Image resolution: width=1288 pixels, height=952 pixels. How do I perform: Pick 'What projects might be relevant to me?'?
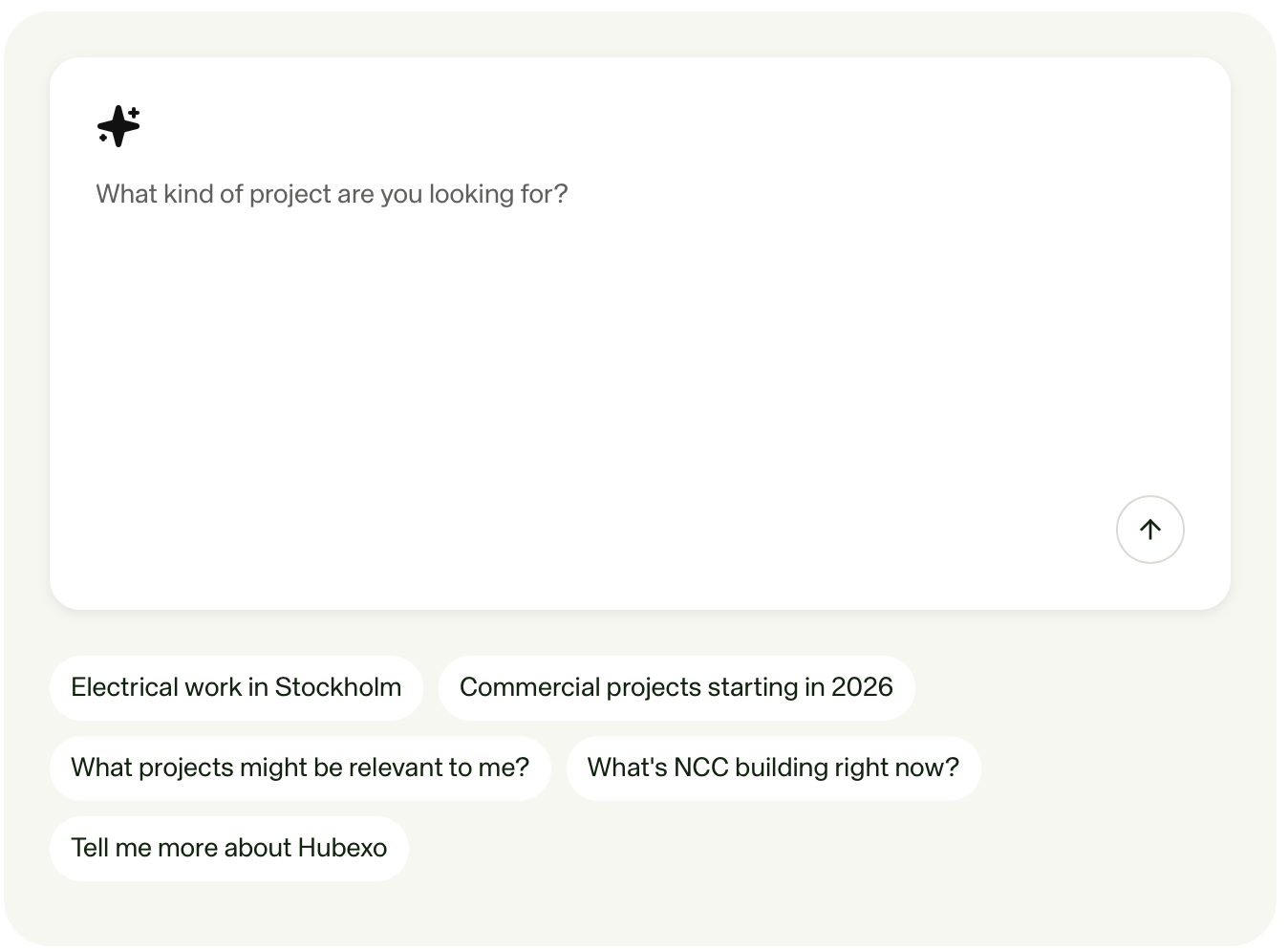(300, 768)
